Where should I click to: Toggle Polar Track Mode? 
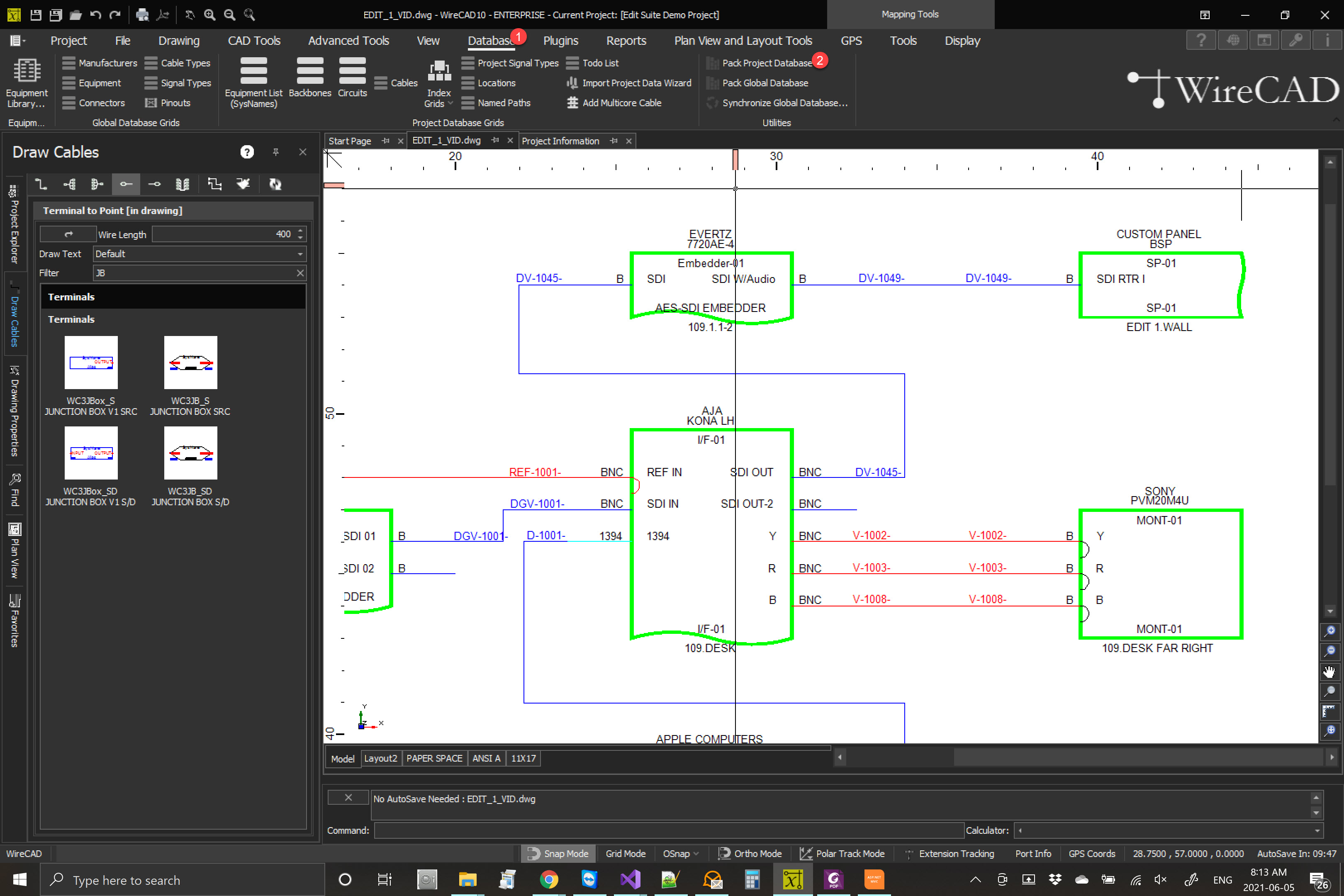tap(842, 853)
